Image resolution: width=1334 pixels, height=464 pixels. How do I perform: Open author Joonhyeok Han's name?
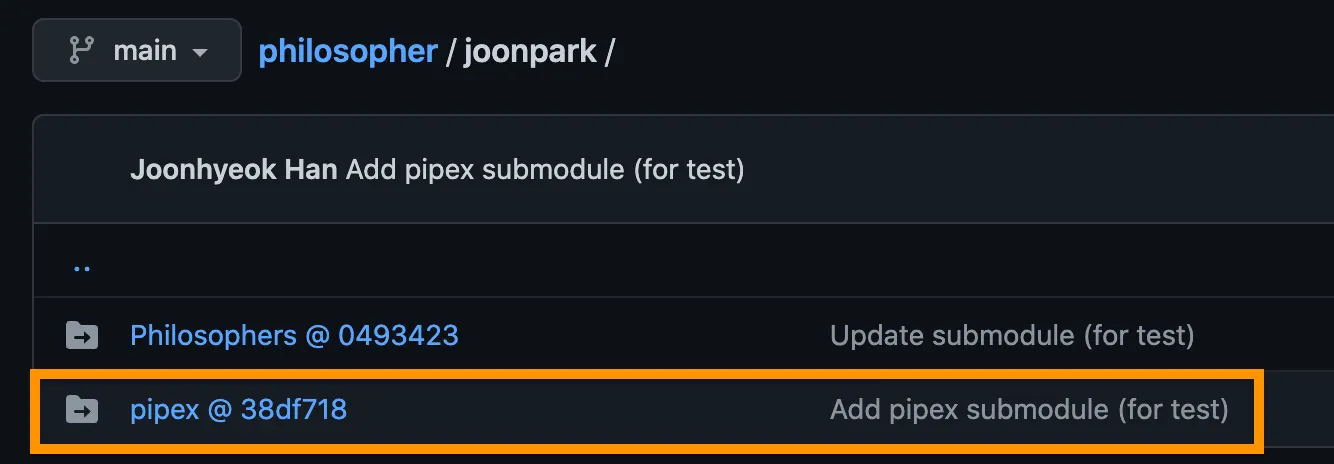point(235,170)
